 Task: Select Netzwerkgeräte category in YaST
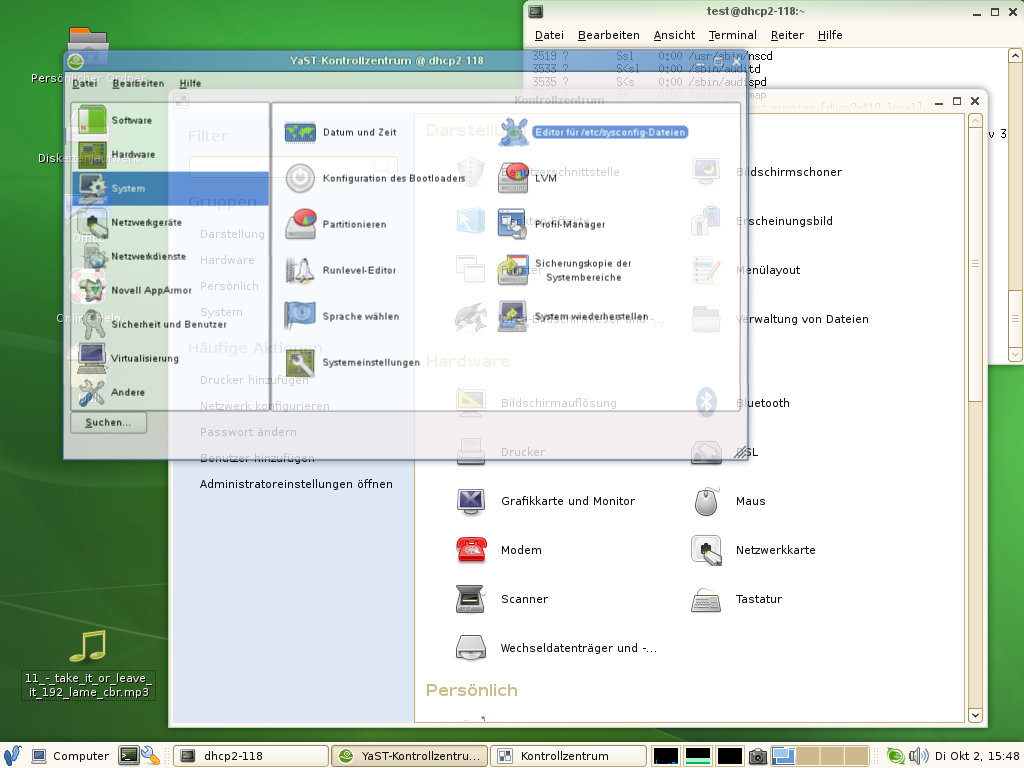146,222
